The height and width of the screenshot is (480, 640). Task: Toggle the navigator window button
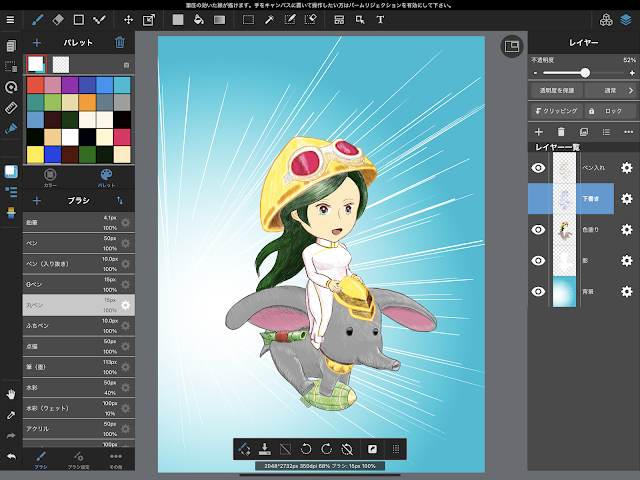(x=512, y=47)
